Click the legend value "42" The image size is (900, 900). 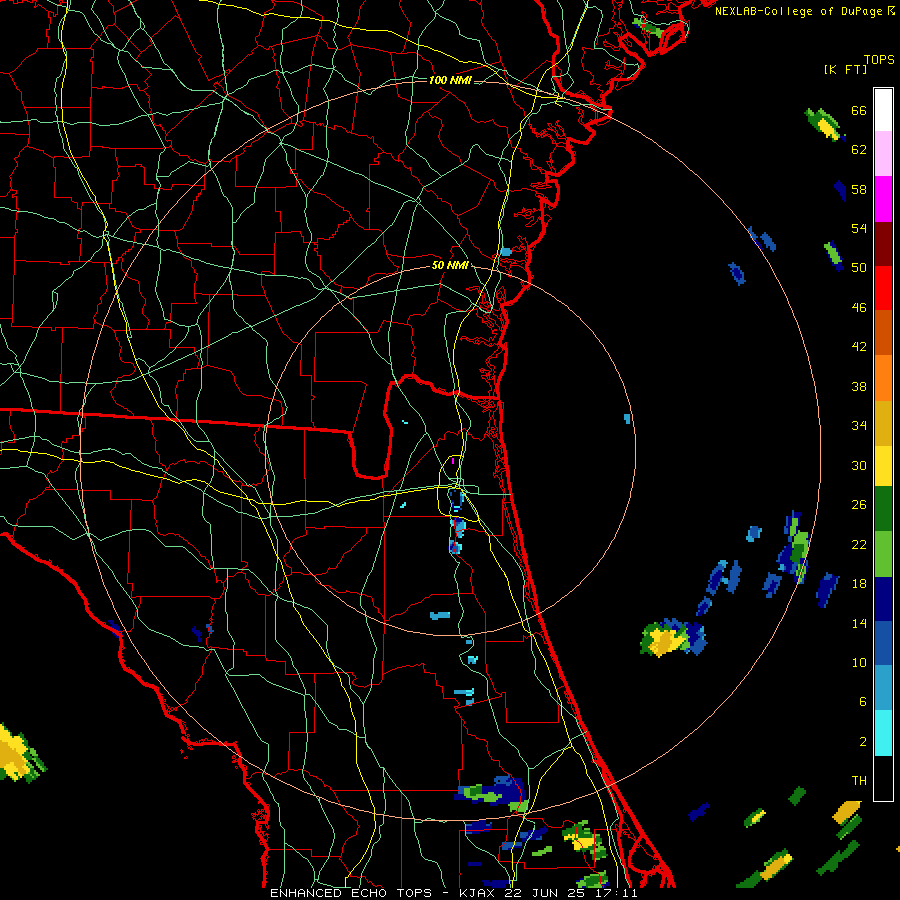point(859,346)
